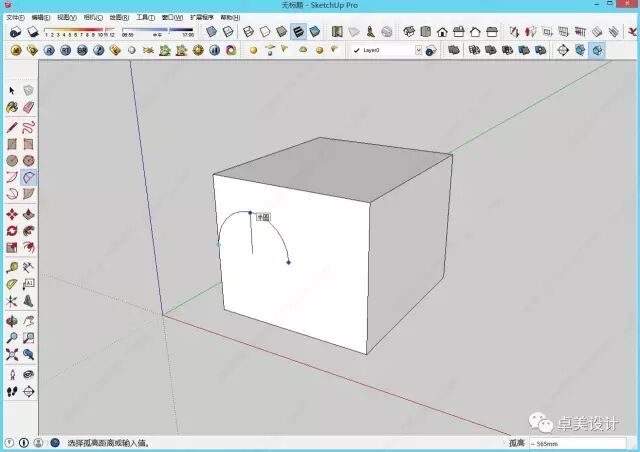Select the Rectangle tool
Viewport: 640px width, 452px height.
pyautogui.click(x=12, y=144)
